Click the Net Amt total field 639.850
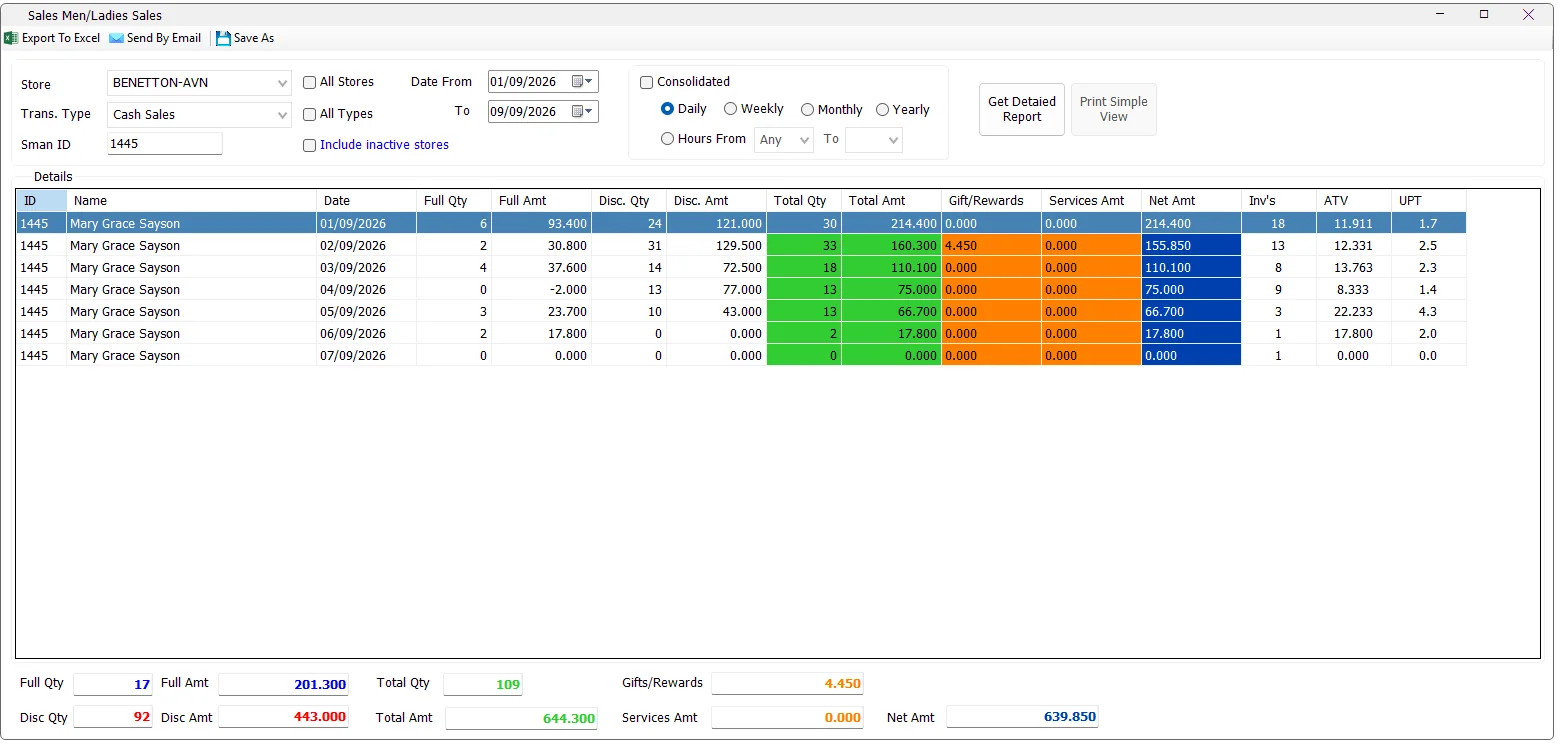Image resolution: width=1563 pixels, height=746 pixels. (x=1023, y=717)
